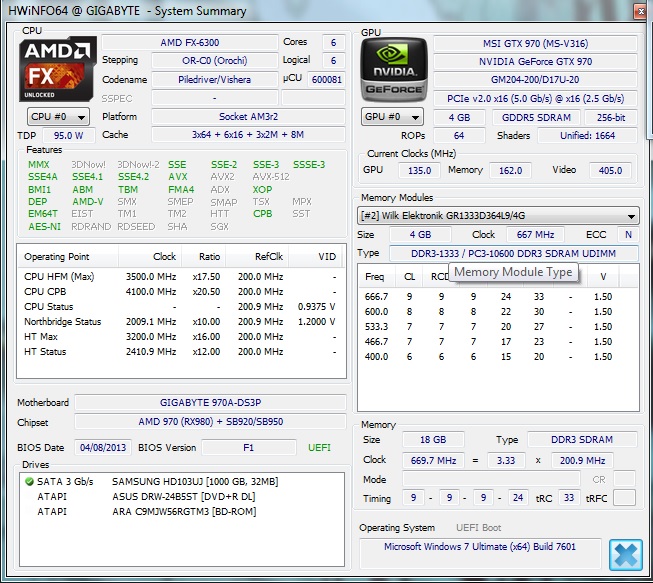Click the DDR3-1333 / PC3-10600 module type field
Viewport: 653px width, 583px height.
(513, 254)
